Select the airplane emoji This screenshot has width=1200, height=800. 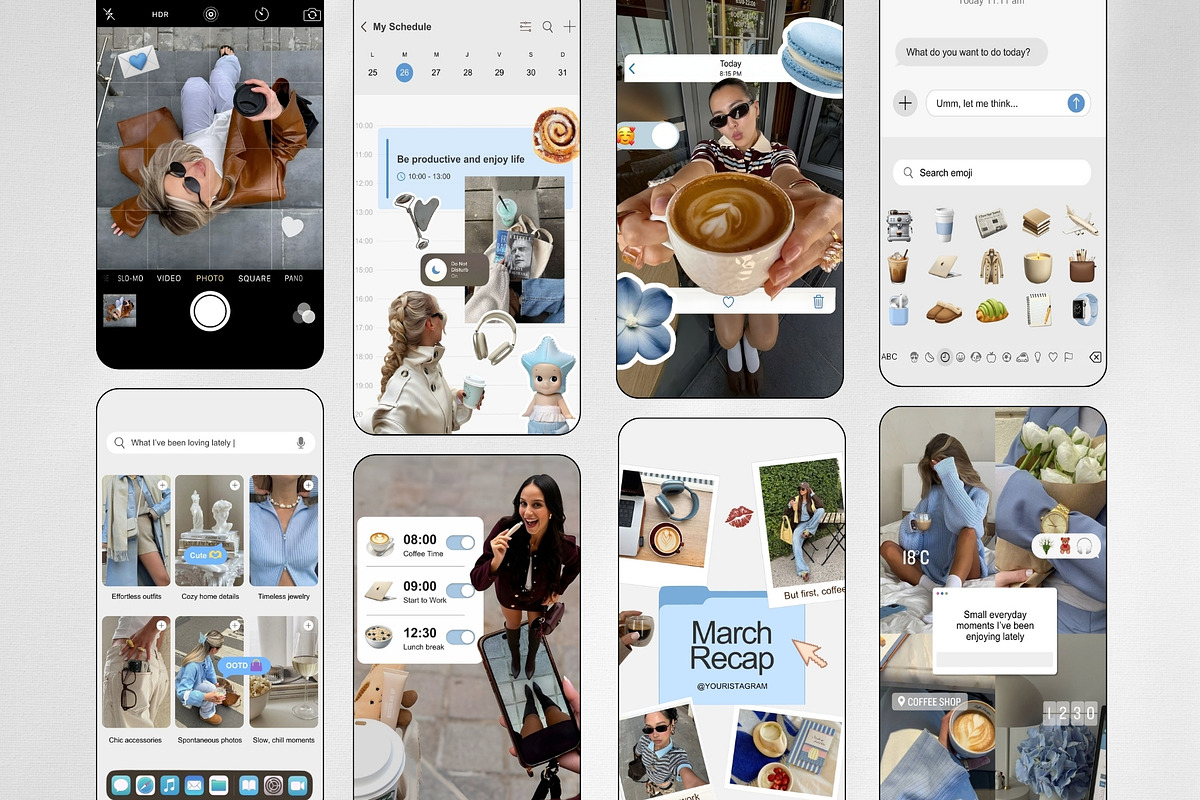coord(1082,221)
